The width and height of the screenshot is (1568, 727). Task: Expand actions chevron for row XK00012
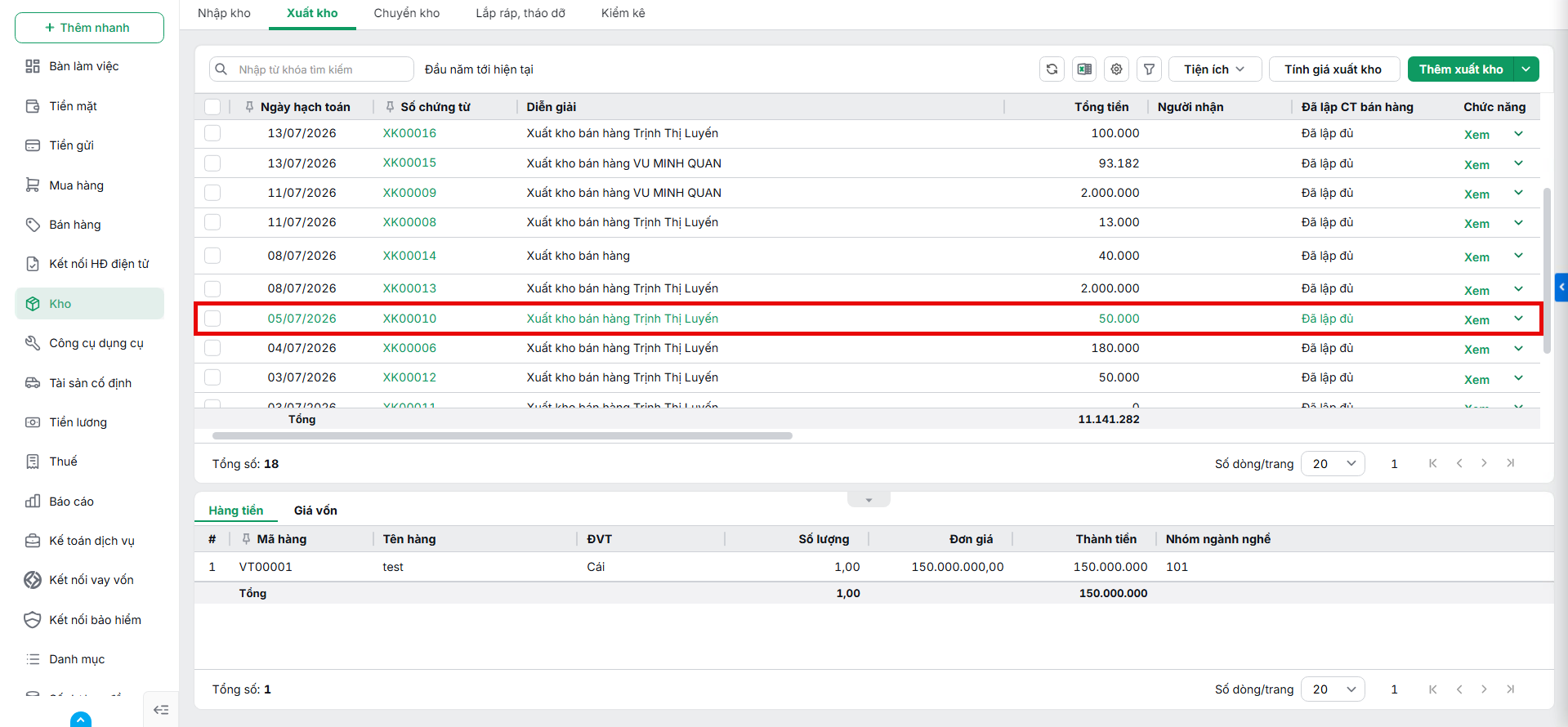coord(1518,378)
